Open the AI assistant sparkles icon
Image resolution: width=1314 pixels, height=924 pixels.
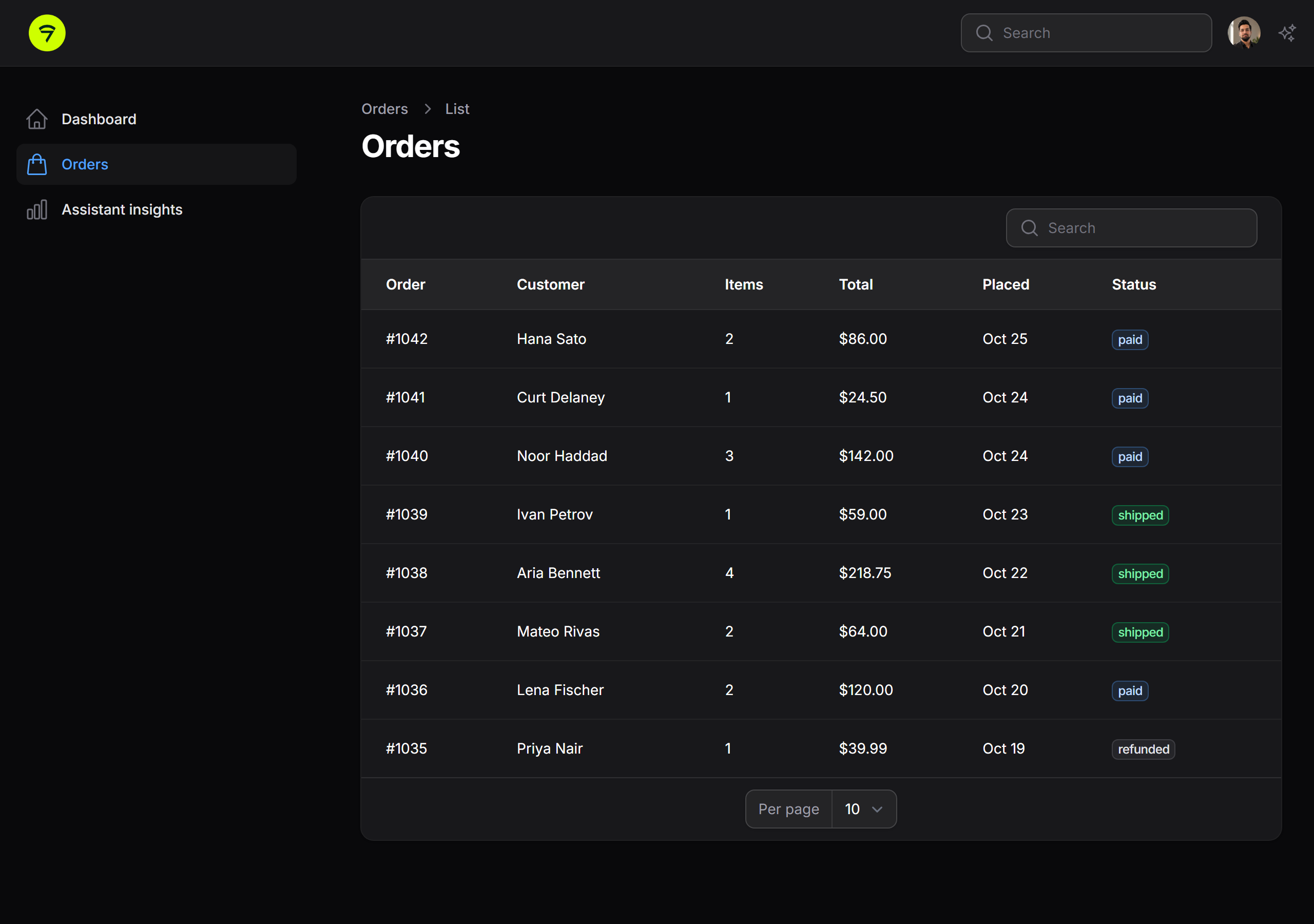(1287, 33)
